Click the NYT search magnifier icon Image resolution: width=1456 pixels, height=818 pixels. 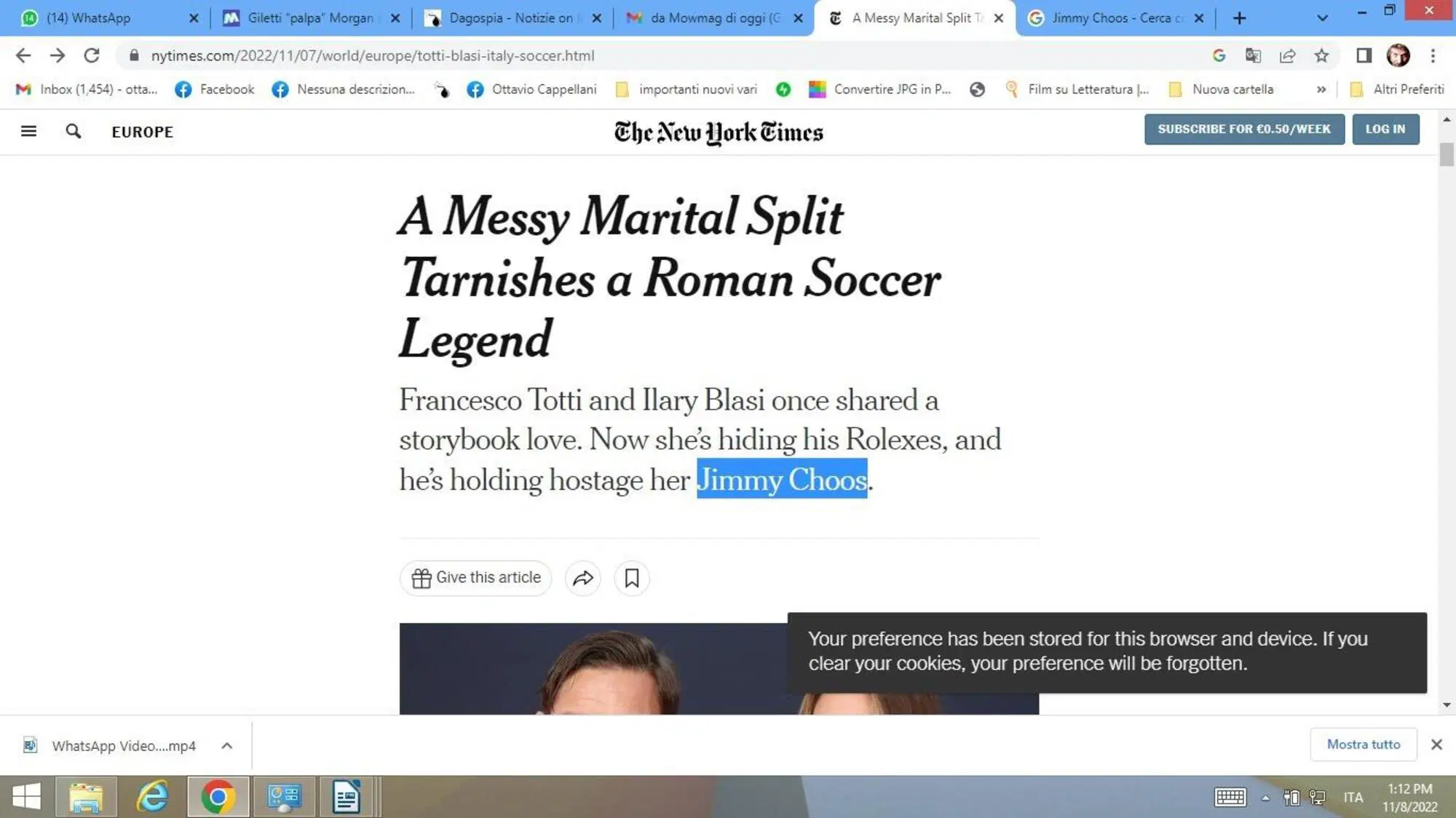(73, 131)
